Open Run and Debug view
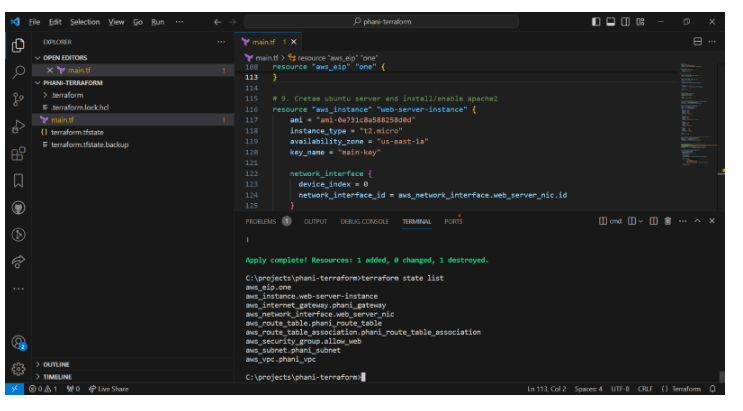Viewport: 743px width, 411px height. point(18,127)
